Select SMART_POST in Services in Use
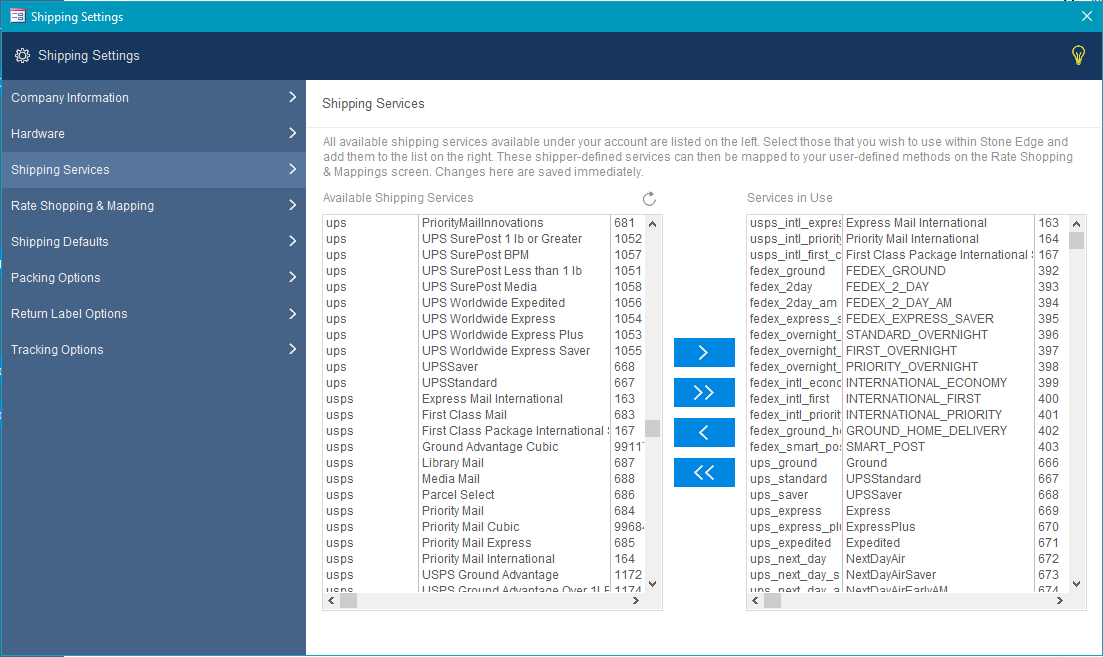The width and height of the screenshot is (1103, 657). click(x=907, y=447)
